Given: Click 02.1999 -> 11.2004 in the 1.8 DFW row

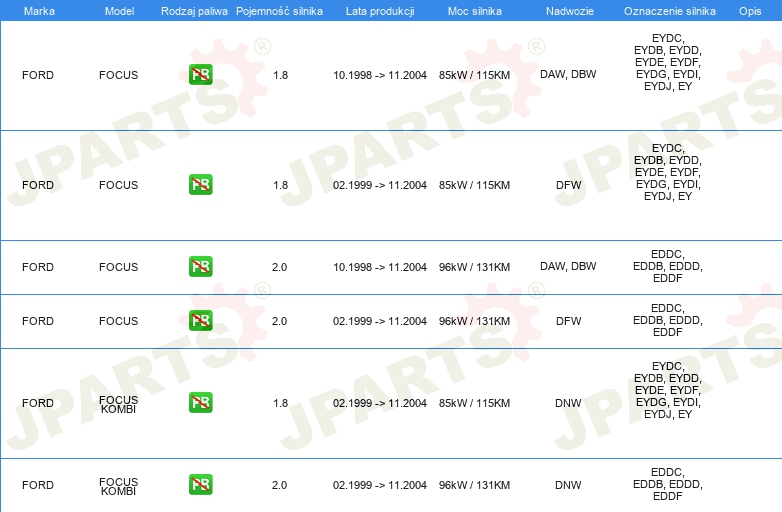Looking at the screenshot, I should click(380, 185).
